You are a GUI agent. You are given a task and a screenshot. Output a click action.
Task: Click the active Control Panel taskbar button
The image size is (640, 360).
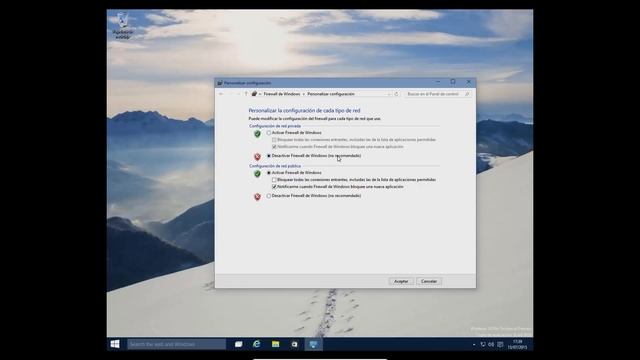tap(313, 344)
